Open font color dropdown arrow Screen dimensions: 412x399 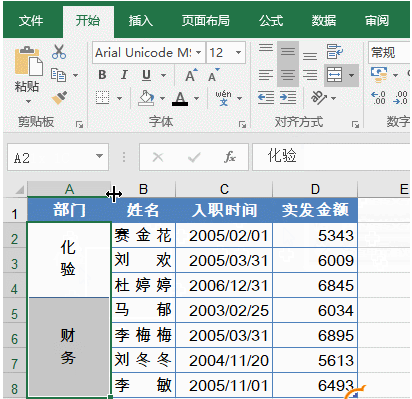(x=196, y=98)
